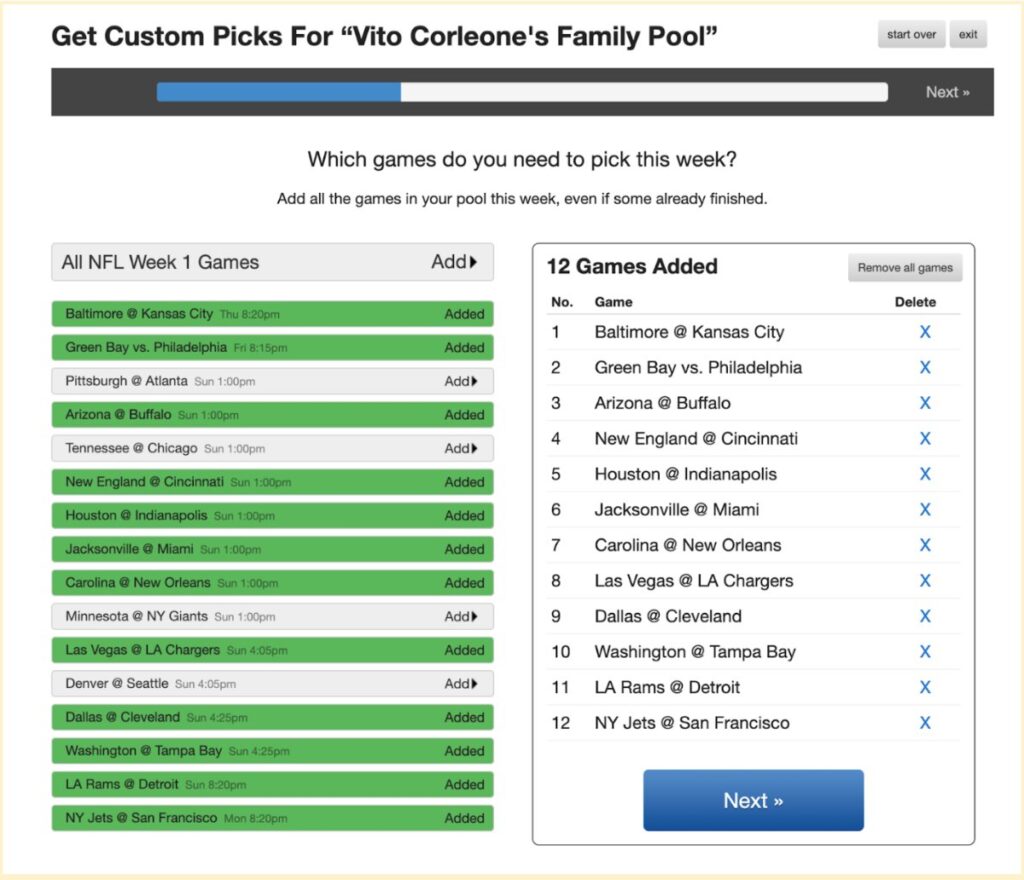This screenshot has width=1024, height=880.
Task: Add all NFL Week 1 games
Action: pyautogui.click(x=454, y=262)
